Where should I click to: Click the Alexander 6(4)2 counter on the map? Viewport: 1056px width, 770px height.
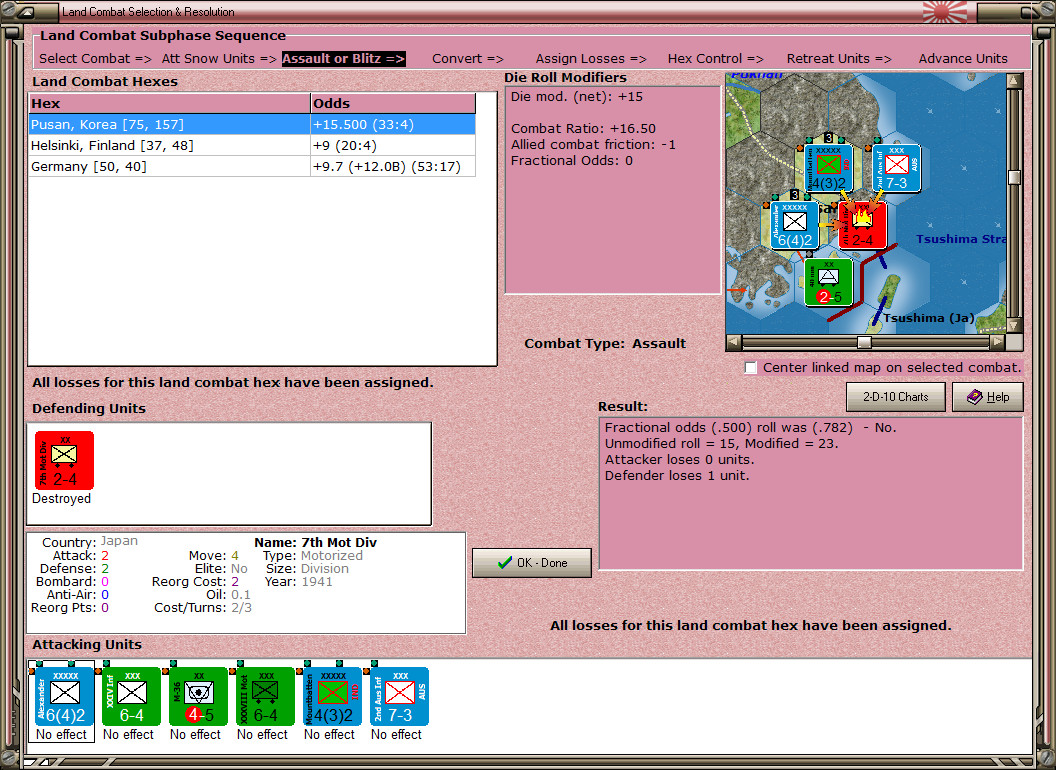coord(795,226)
